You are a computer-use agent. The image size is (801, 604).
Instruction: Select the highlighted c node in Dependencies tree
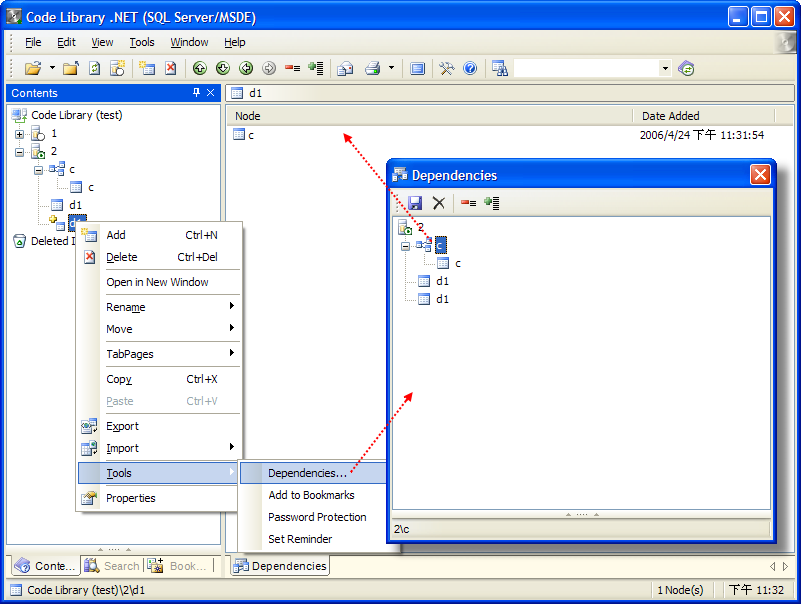(x=440, y=246)
